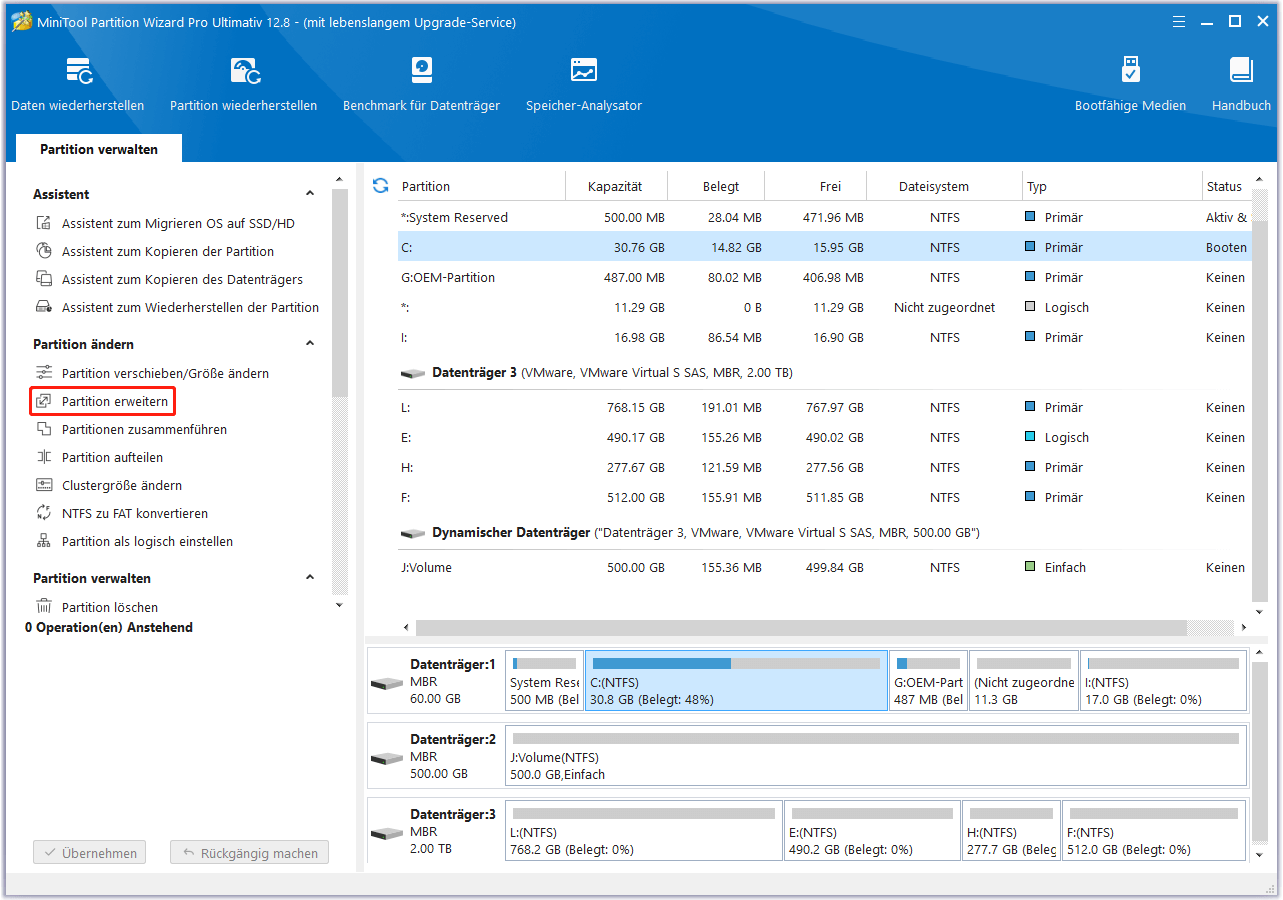
Task: Select System Reserved block in disk map
Action: point(545,680)
